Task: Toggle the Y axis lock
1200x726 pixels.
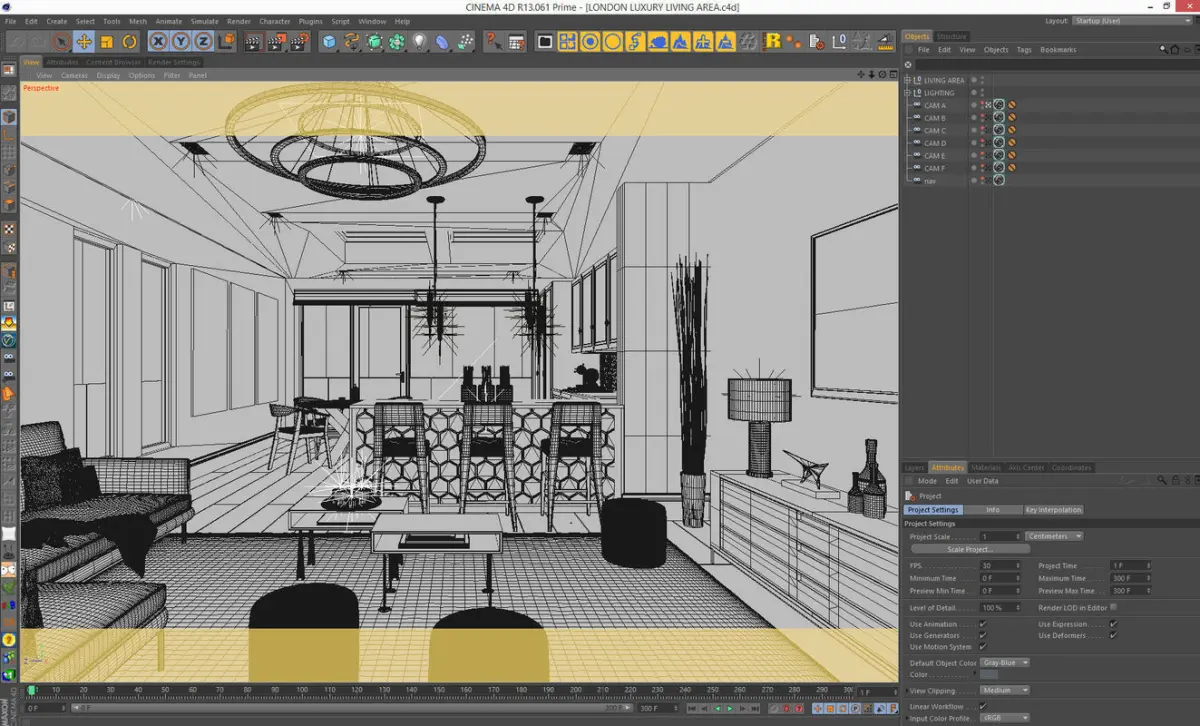Action: pos(181,42)
